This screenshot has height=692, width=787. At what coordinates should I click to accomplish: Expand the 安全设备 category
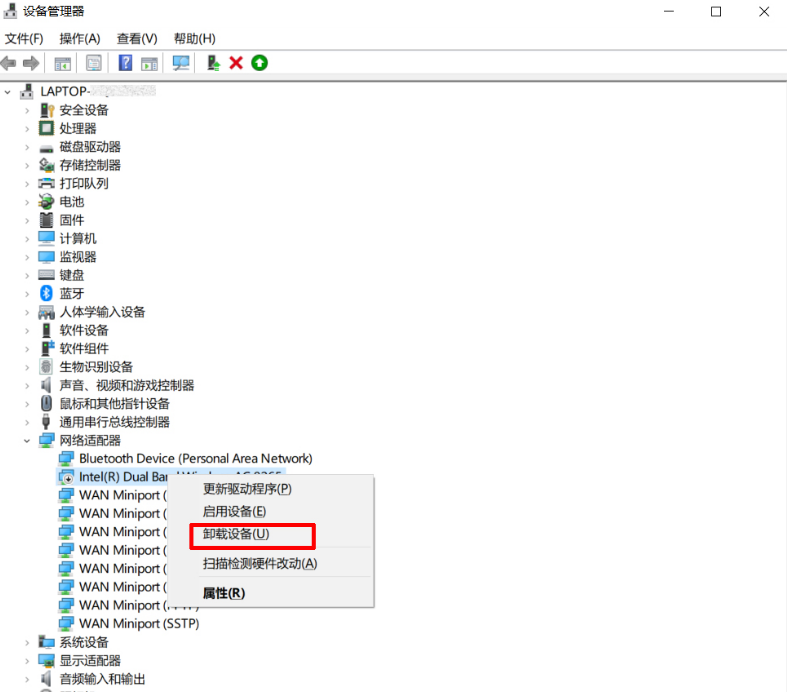click(27, 110)
